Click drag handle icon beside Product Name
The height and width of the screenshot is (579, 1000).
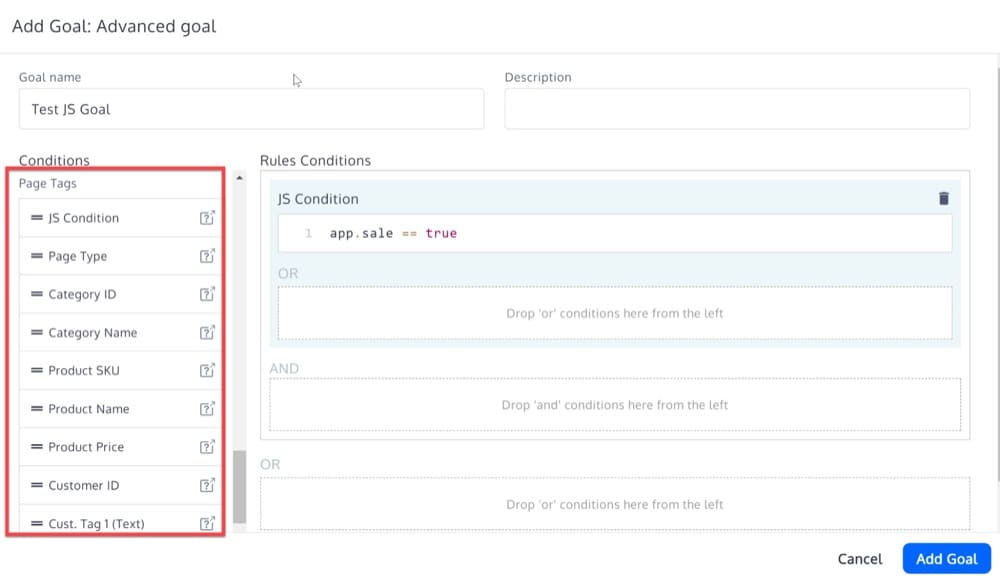coord(36,409)
